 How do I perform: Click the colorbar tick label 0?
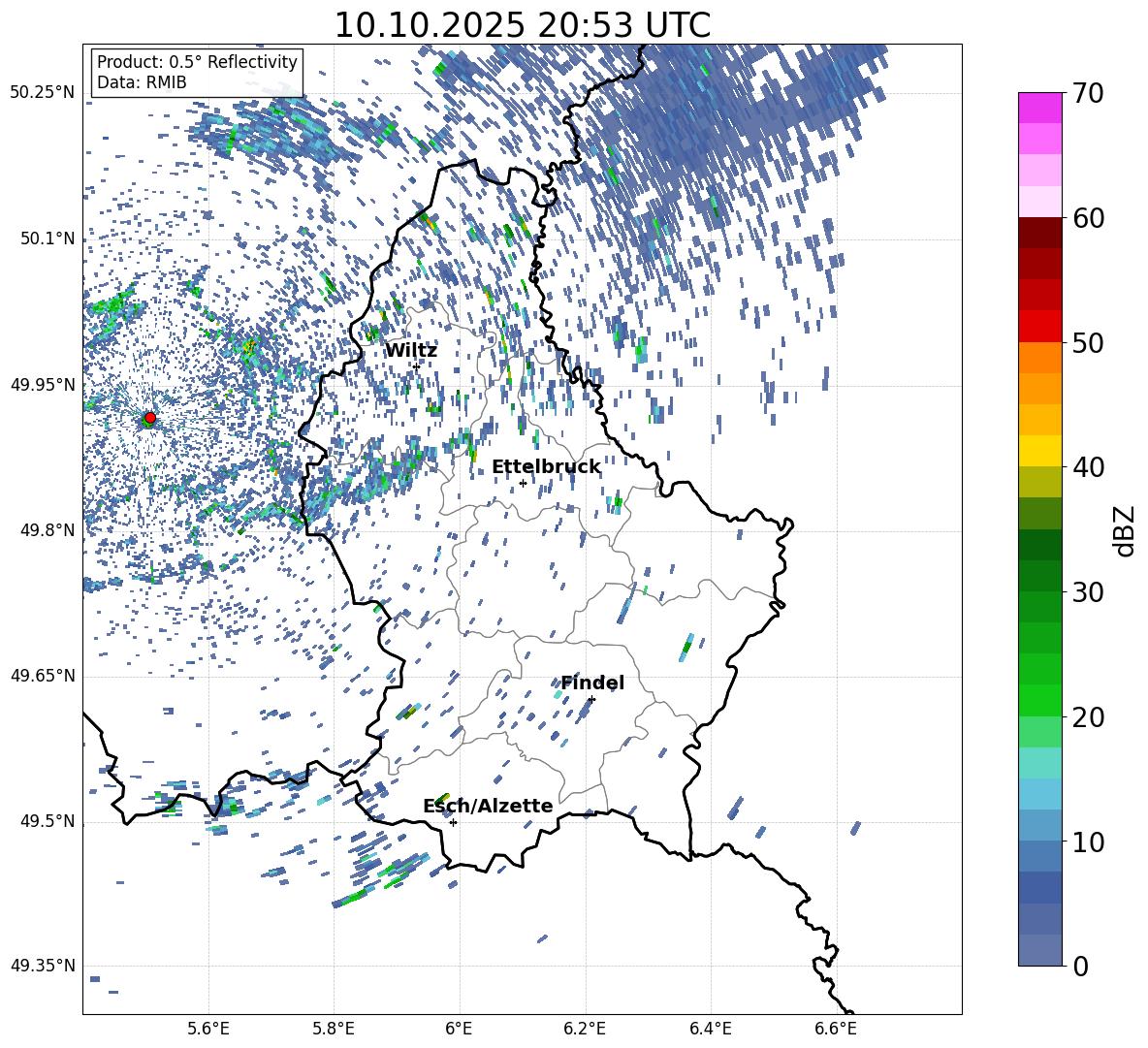[x=1080, y=966]
